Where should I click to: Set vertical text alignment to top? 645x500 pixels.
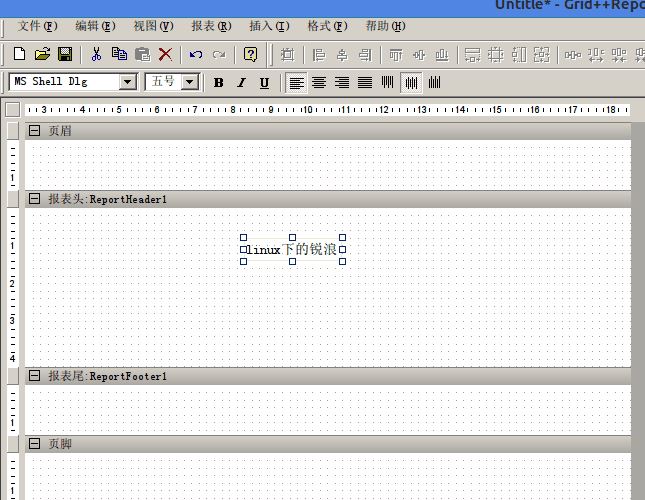(387, 83)
